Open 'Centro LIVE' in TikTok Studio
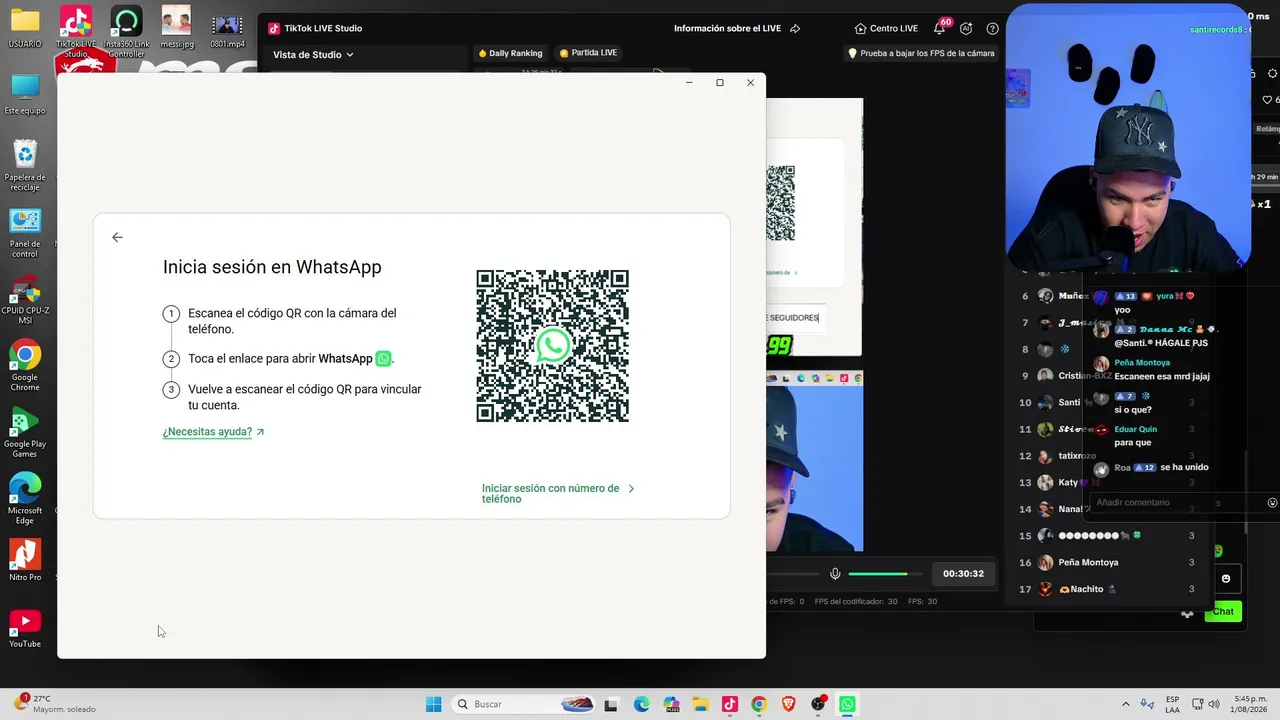 click(886, 29)
